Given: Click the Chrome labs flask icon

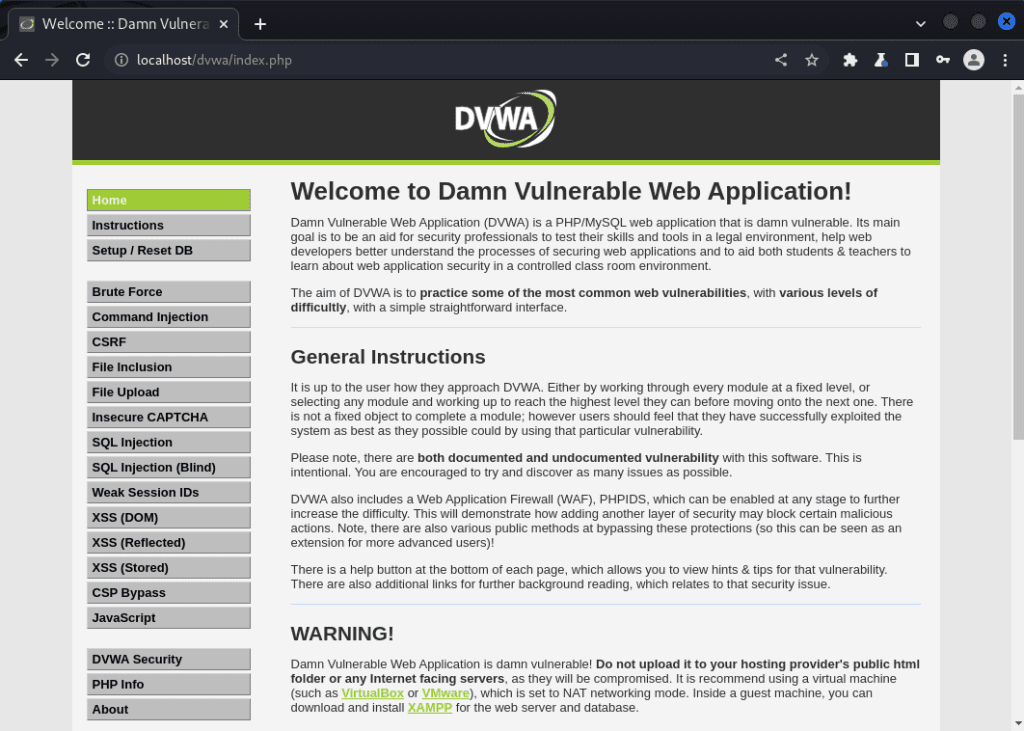Looking at the screenshot, I should 880,60.
